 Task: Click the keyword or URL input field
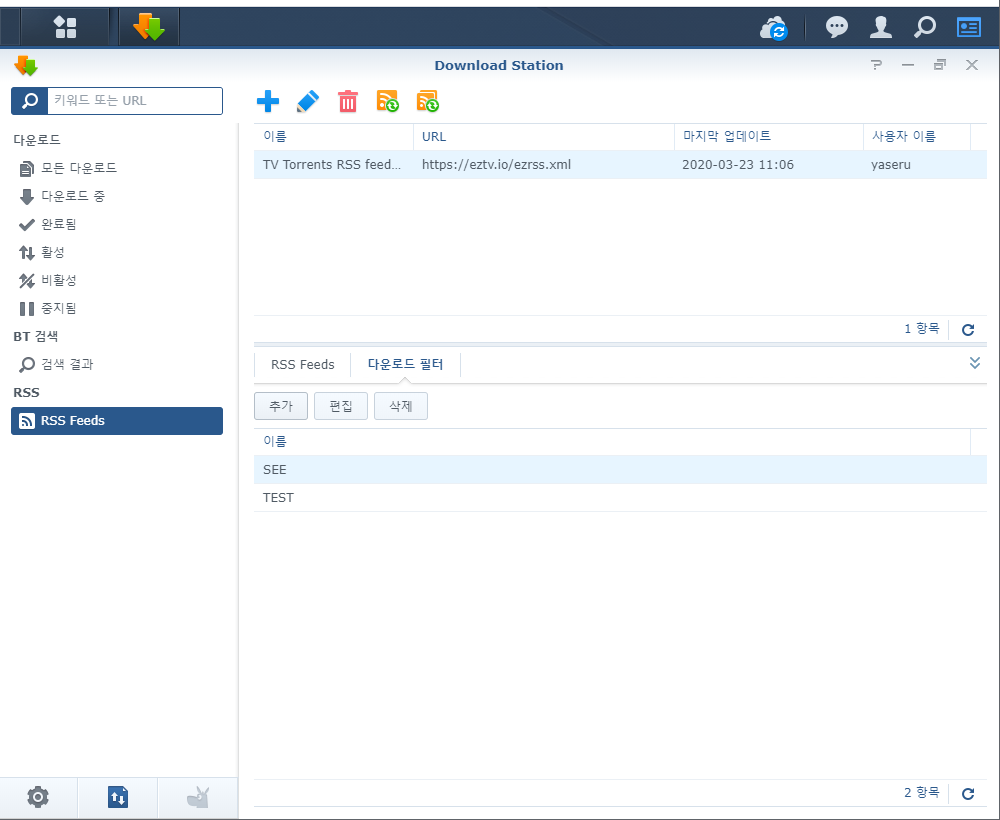click(135, 101)
